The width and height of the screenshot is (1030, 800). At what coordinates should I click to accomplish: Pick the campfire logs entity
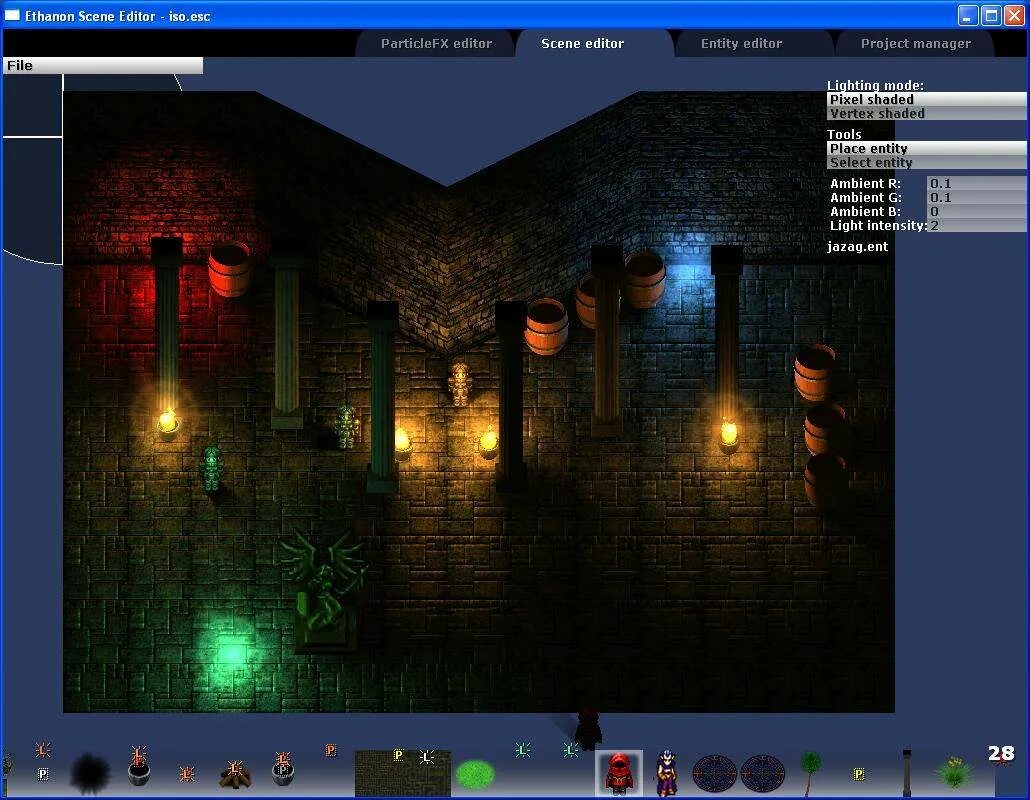pos(235,774)
